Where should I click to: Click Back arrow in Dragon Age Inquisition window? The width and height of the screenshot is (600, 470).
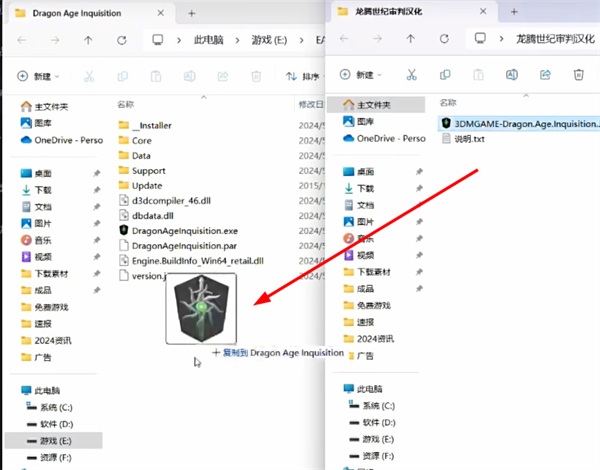22,40
